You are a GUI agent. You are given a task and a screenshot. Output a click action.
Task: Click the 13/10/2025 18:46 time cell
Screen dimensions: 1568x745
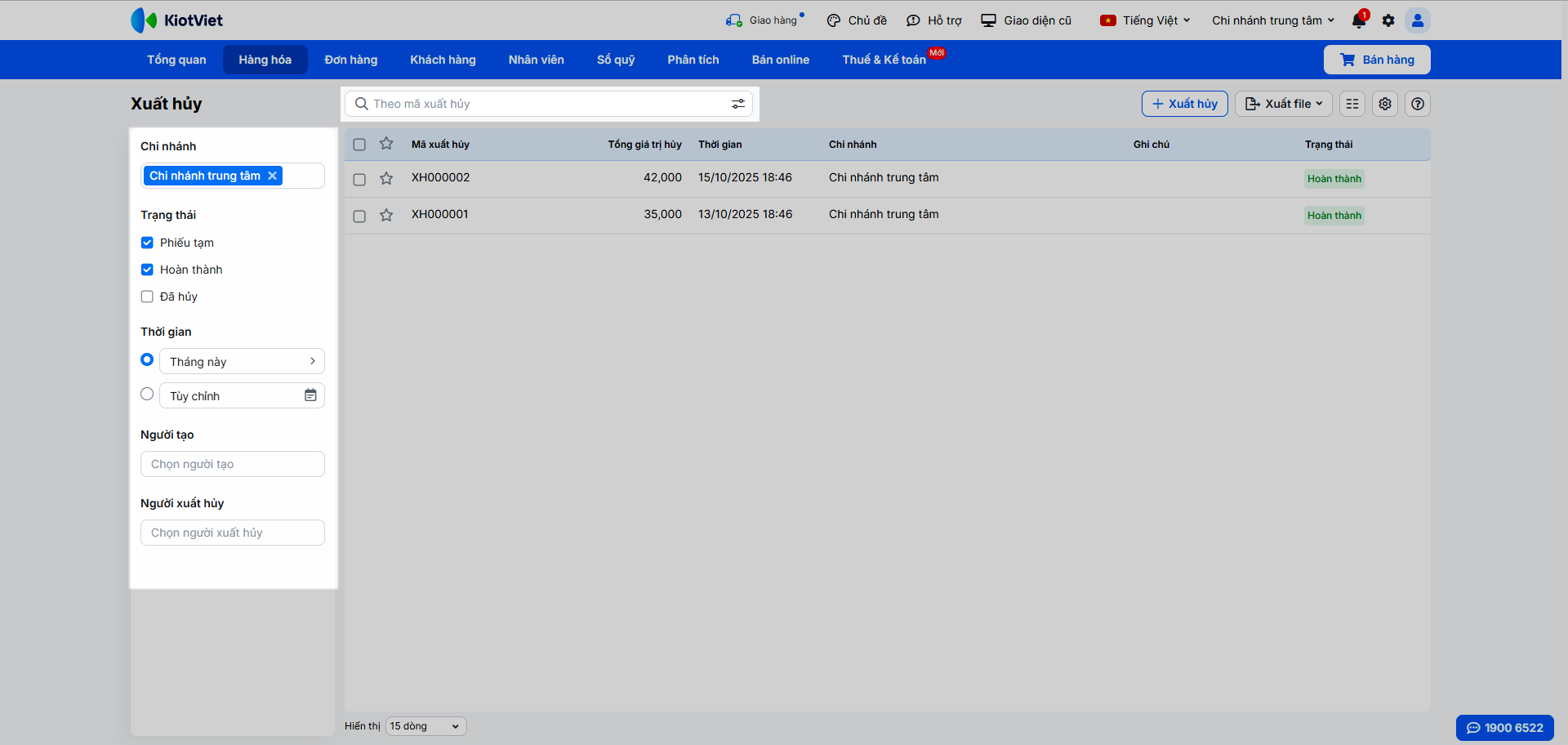[x=746, y=214]
